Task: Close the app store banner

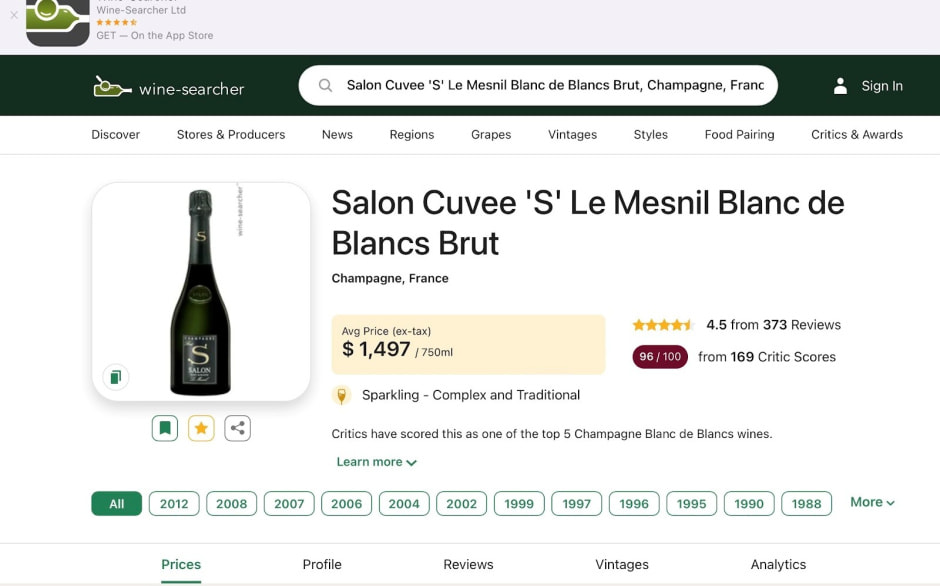Action: (14, 15)
